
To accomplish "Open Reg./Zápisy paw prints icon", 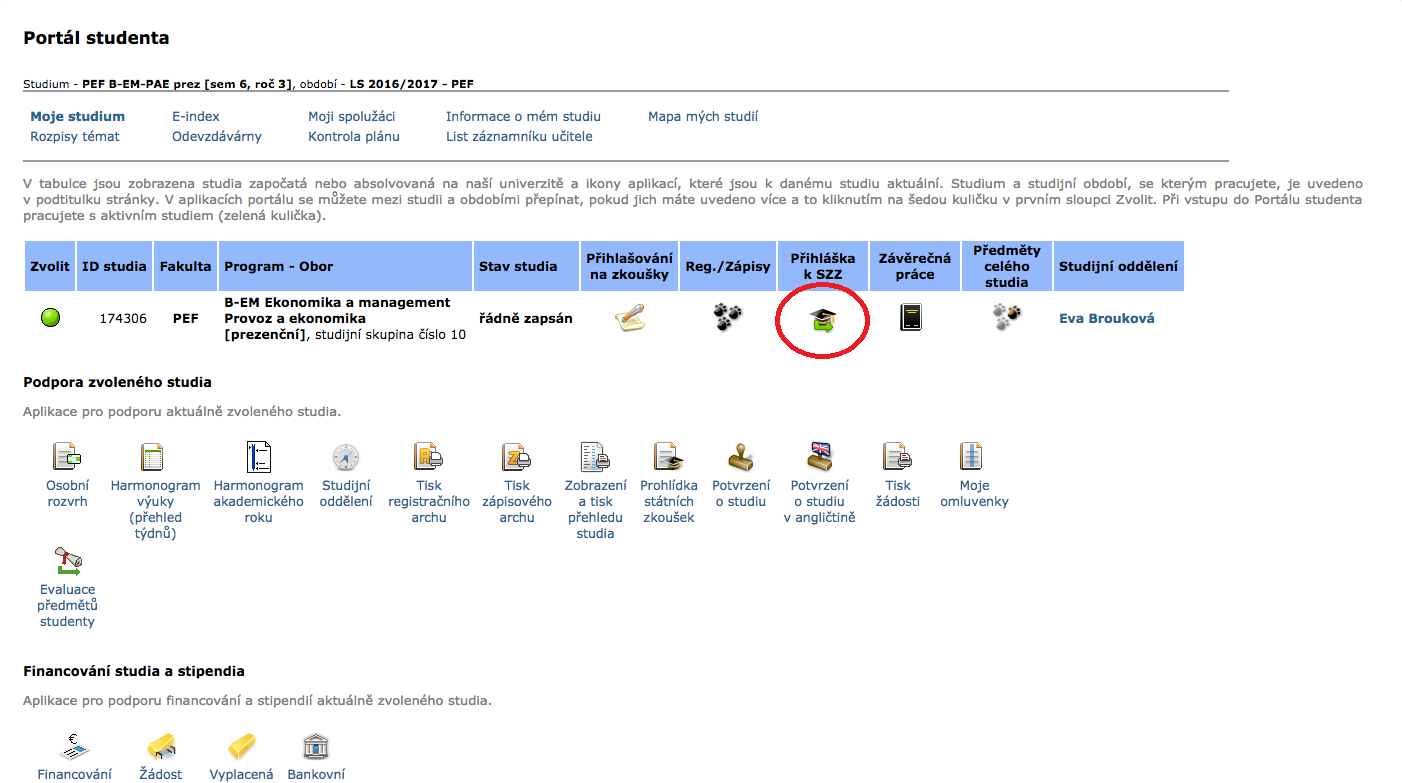I will point(728,318).
